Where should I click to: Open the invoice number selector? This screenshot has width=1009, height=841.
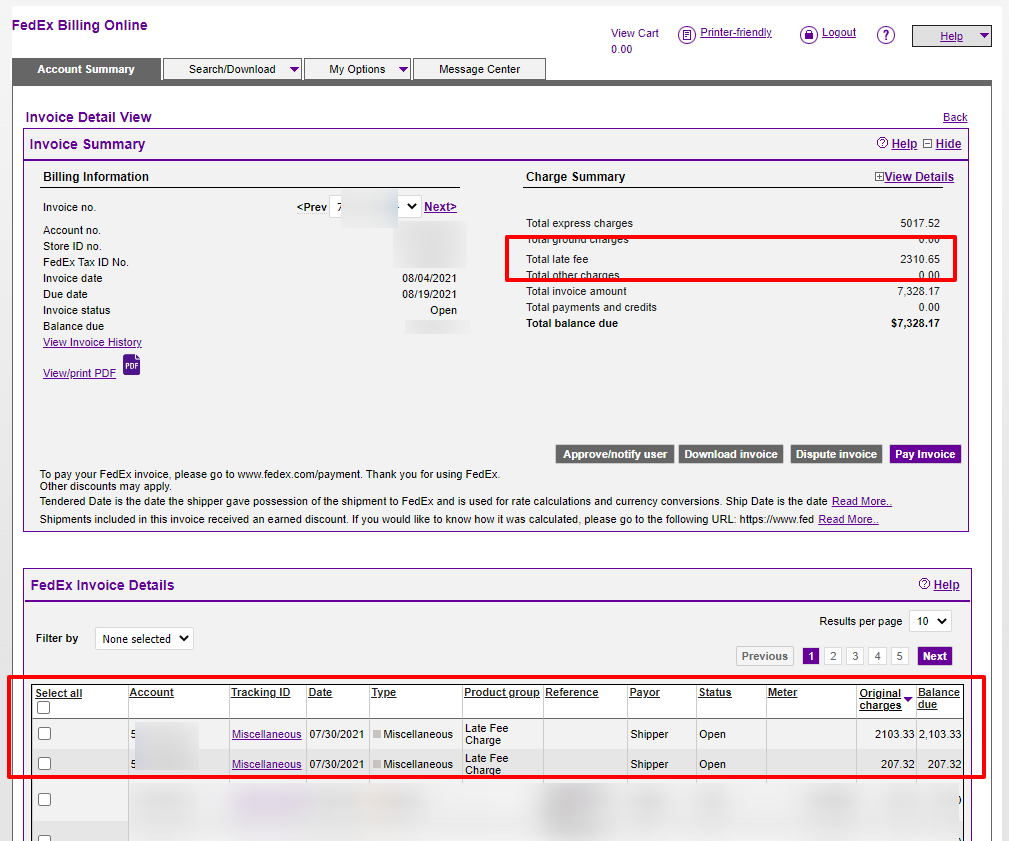(375, 207)
